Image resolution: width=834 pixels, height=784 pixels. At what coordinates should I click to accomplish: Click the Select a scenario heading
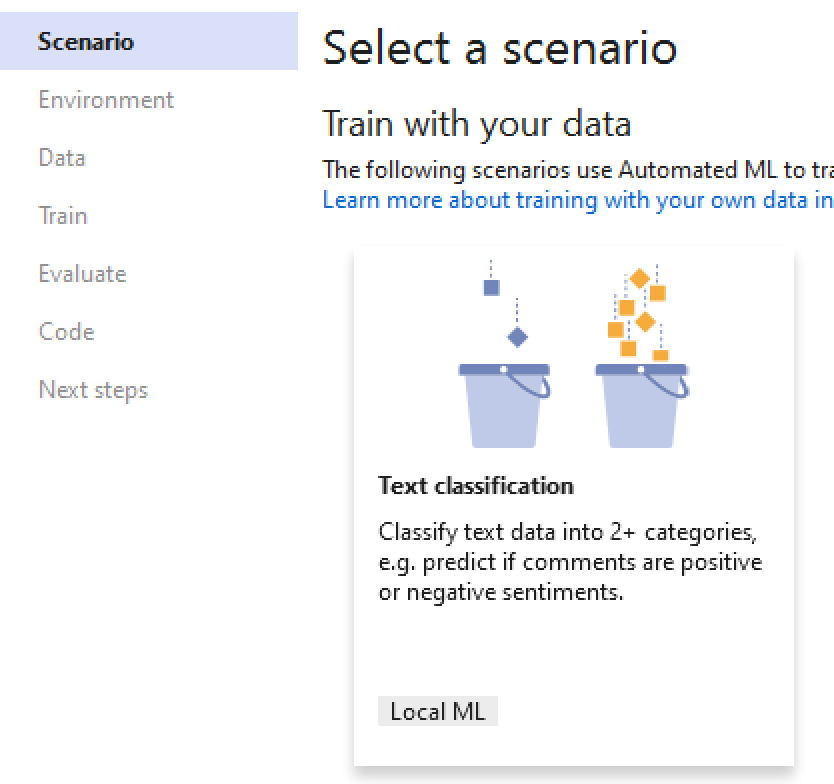pos(500,46)
